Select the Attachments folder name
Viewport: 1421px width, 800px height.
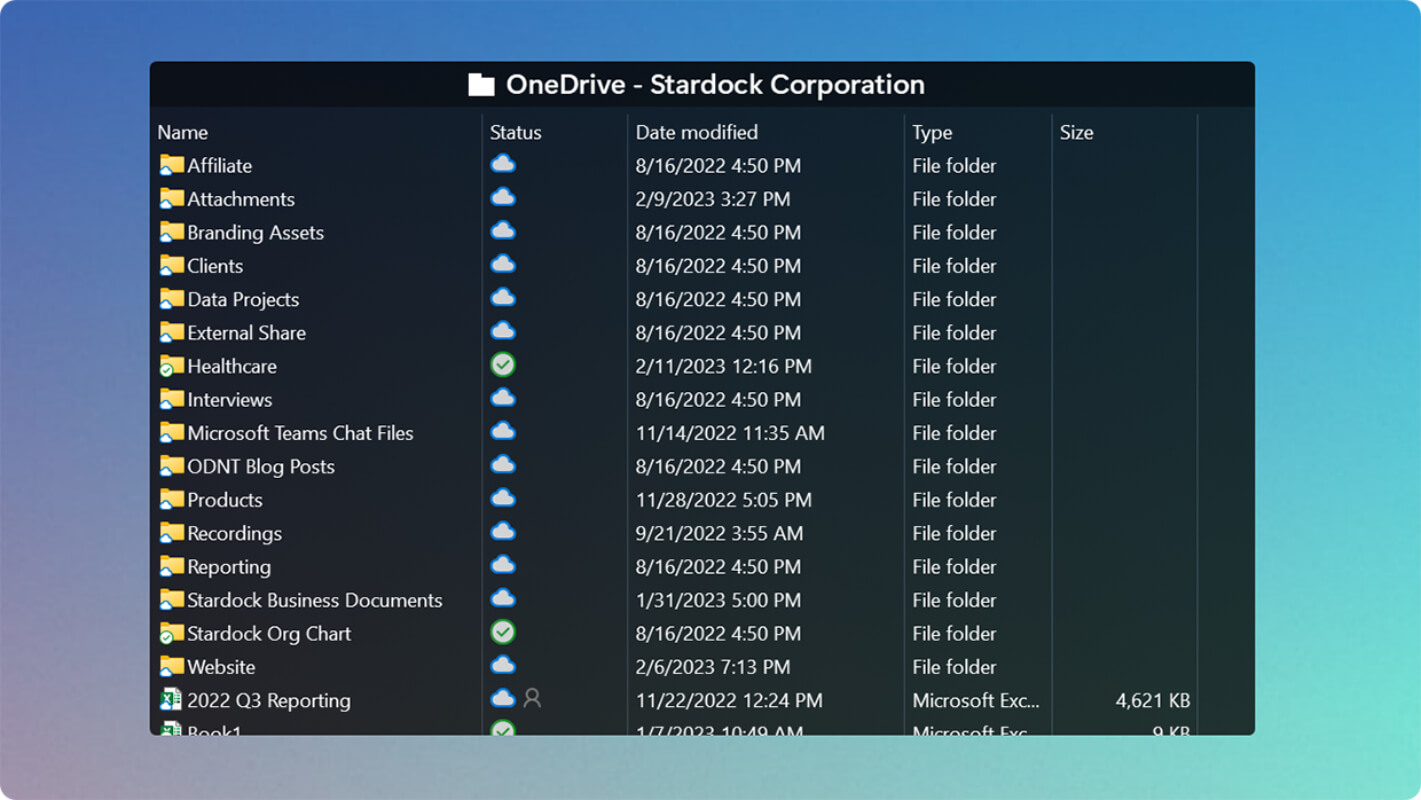tap(241, 199)
